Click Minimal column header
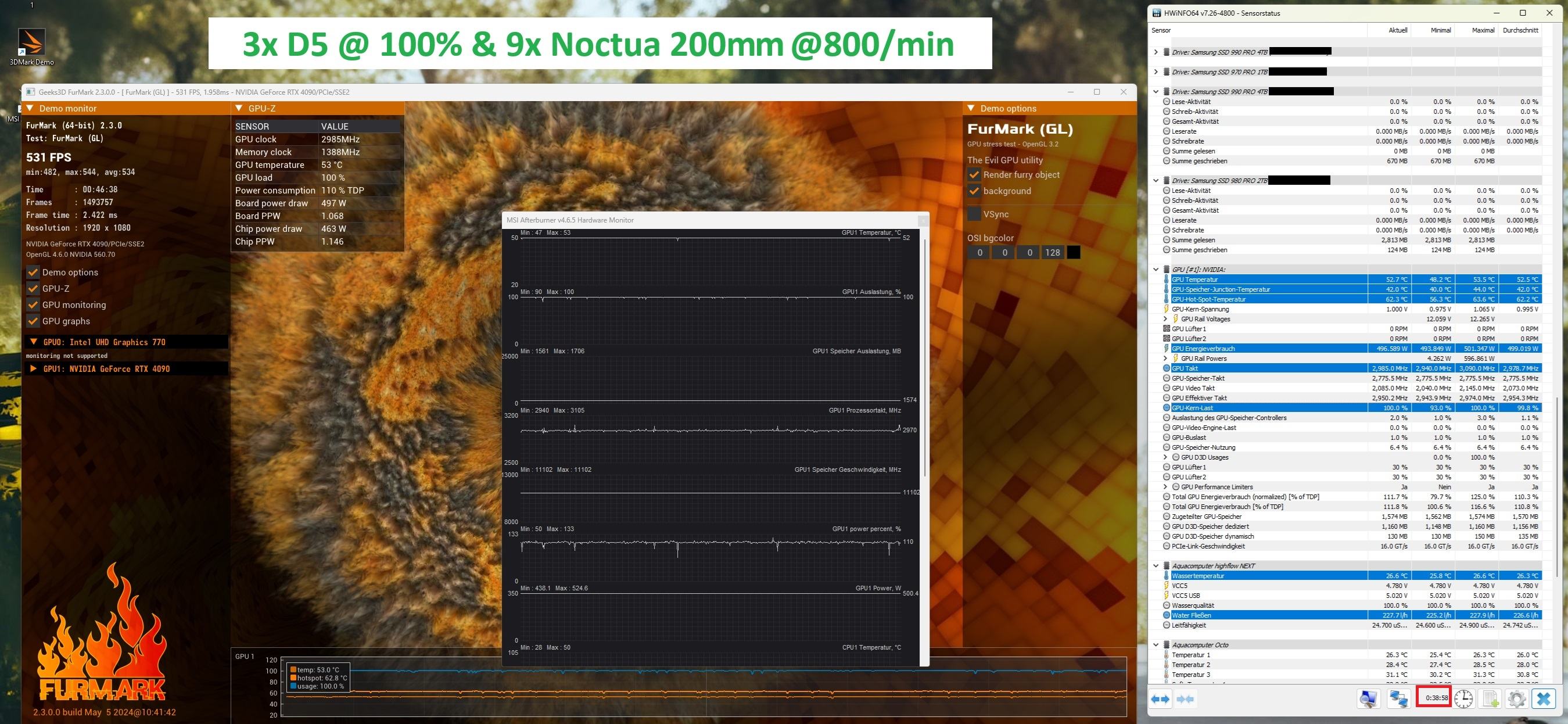The image size is (1568, 724). pos(1432,30)
